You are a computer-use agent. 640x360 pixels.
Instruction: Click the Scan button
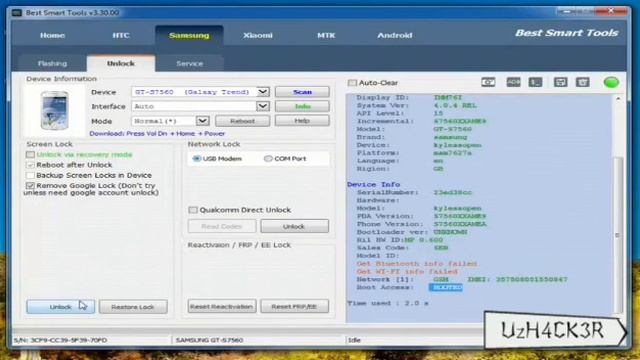[302, 92]
